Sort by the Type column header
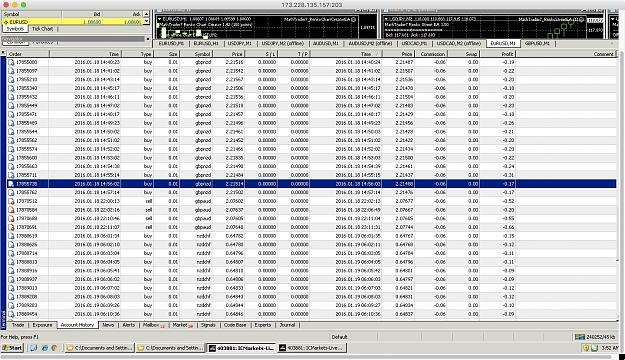 pos(138,54)
